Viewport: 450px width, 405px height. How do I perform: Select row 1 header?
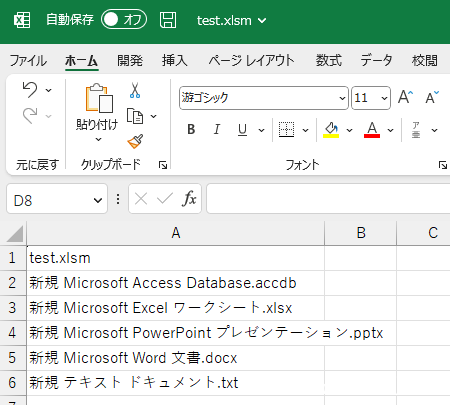coord(13,258)
